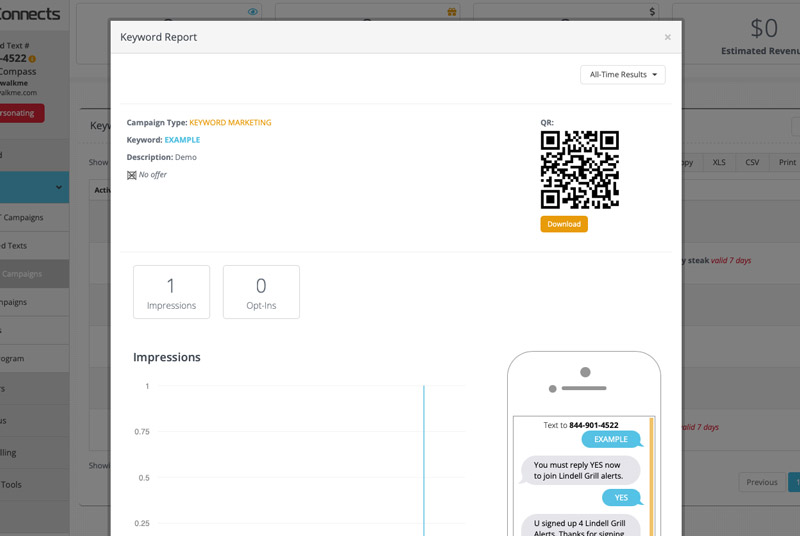The width and height of the screenshot is (800, 536).
Task: Click the 0.75 axis label on chart
Action: point(142,431)
